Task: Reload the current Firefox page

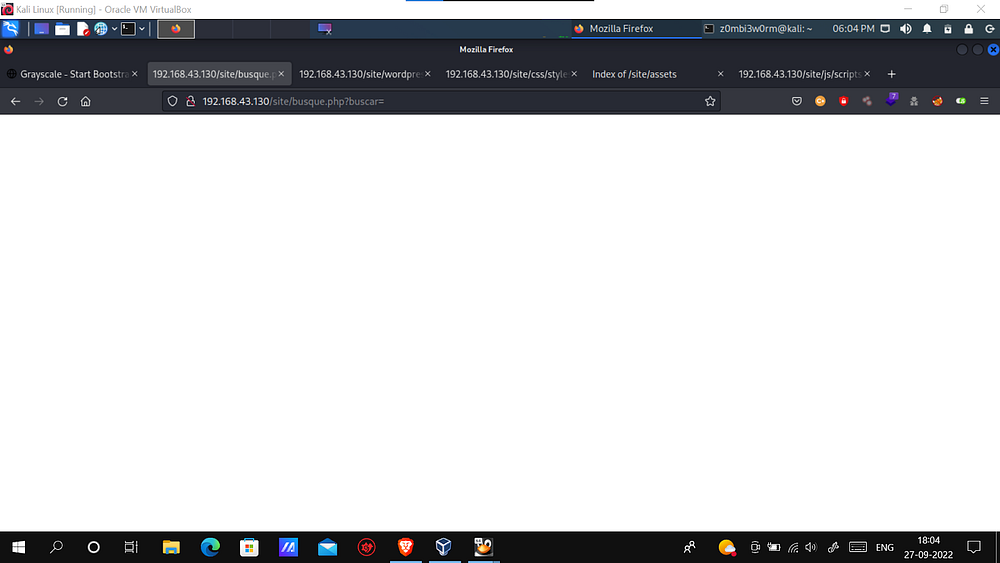Action: 62,101
